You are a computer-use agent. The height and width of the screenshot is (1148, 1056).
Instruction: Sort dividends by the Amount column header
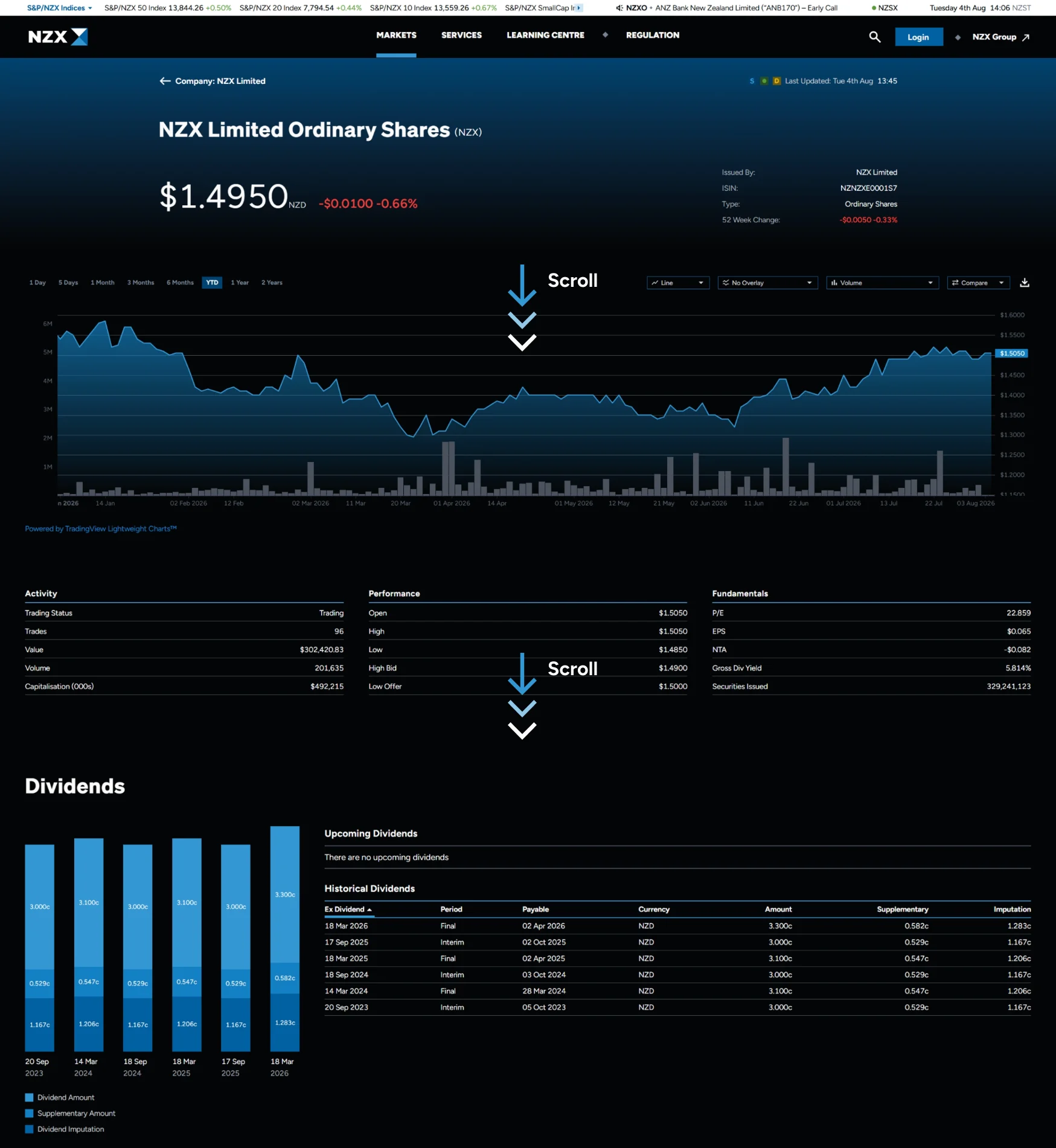(x=778, y=909)
